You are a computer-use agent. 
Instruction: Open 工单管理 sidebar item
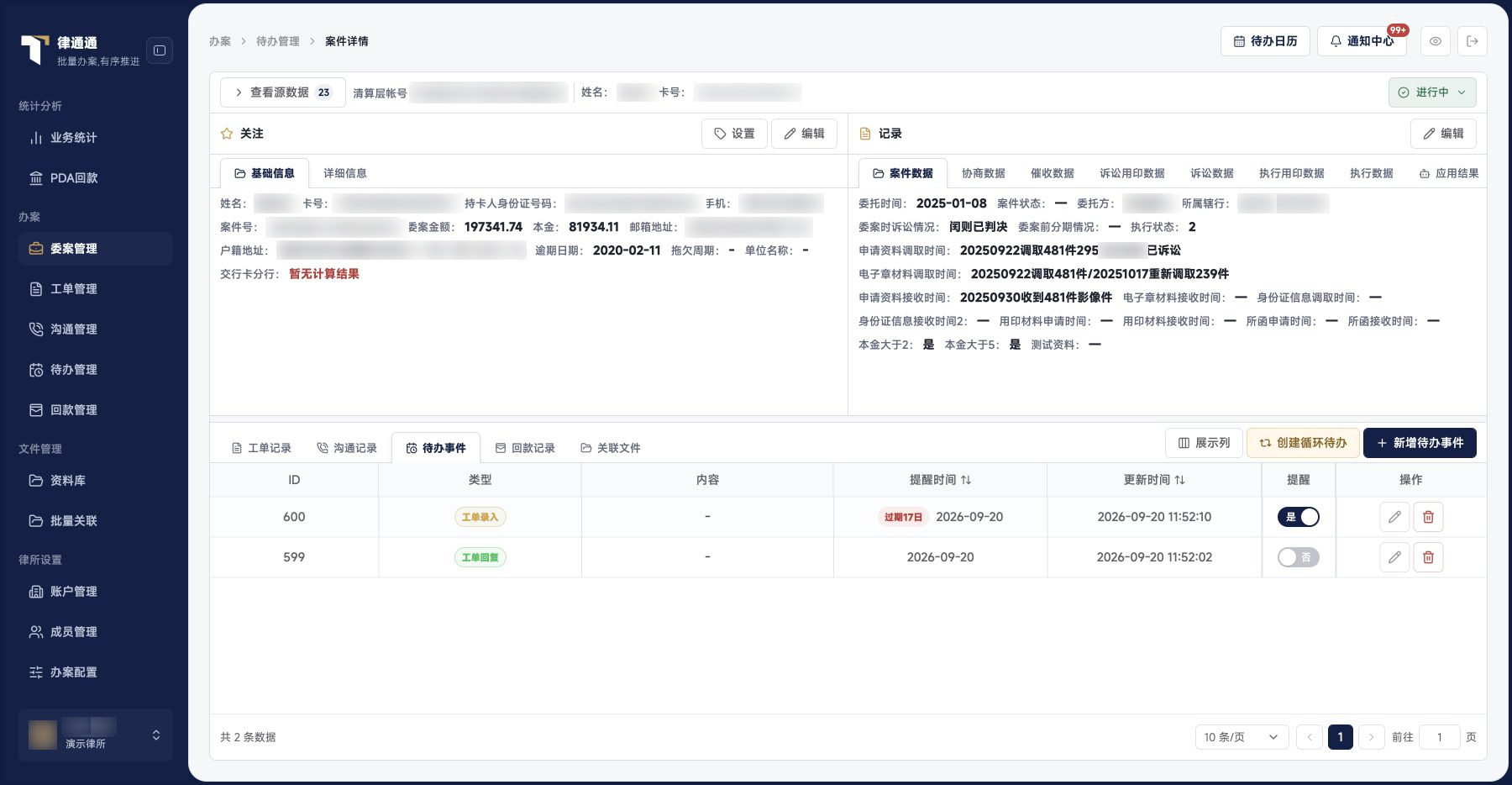click(x=96, y=289)
